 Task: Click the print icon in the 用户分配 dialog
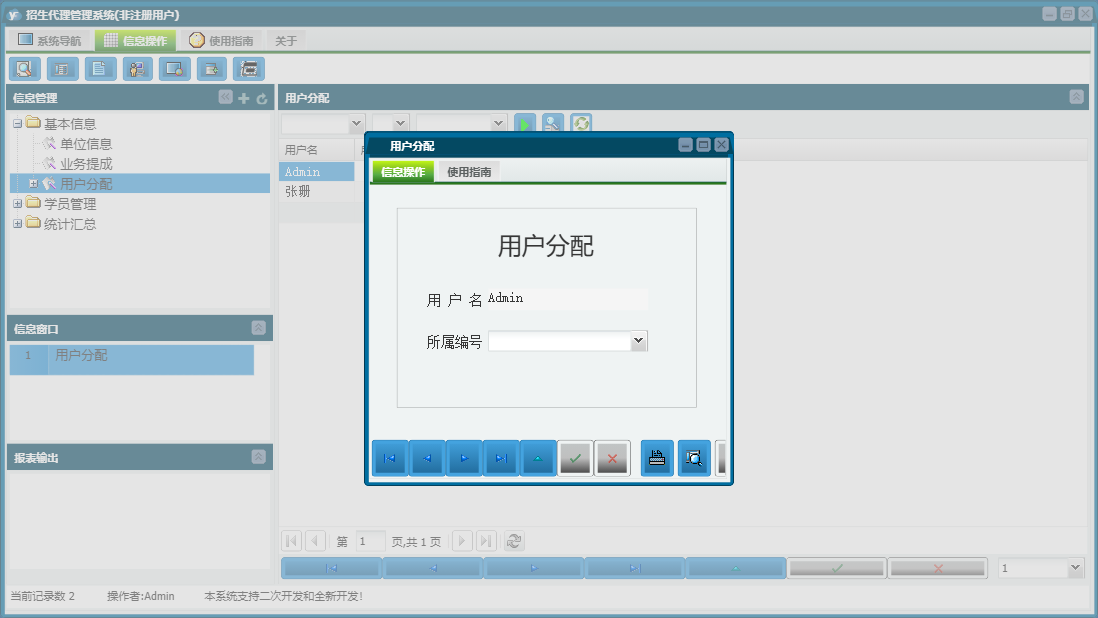click(656, 458)
